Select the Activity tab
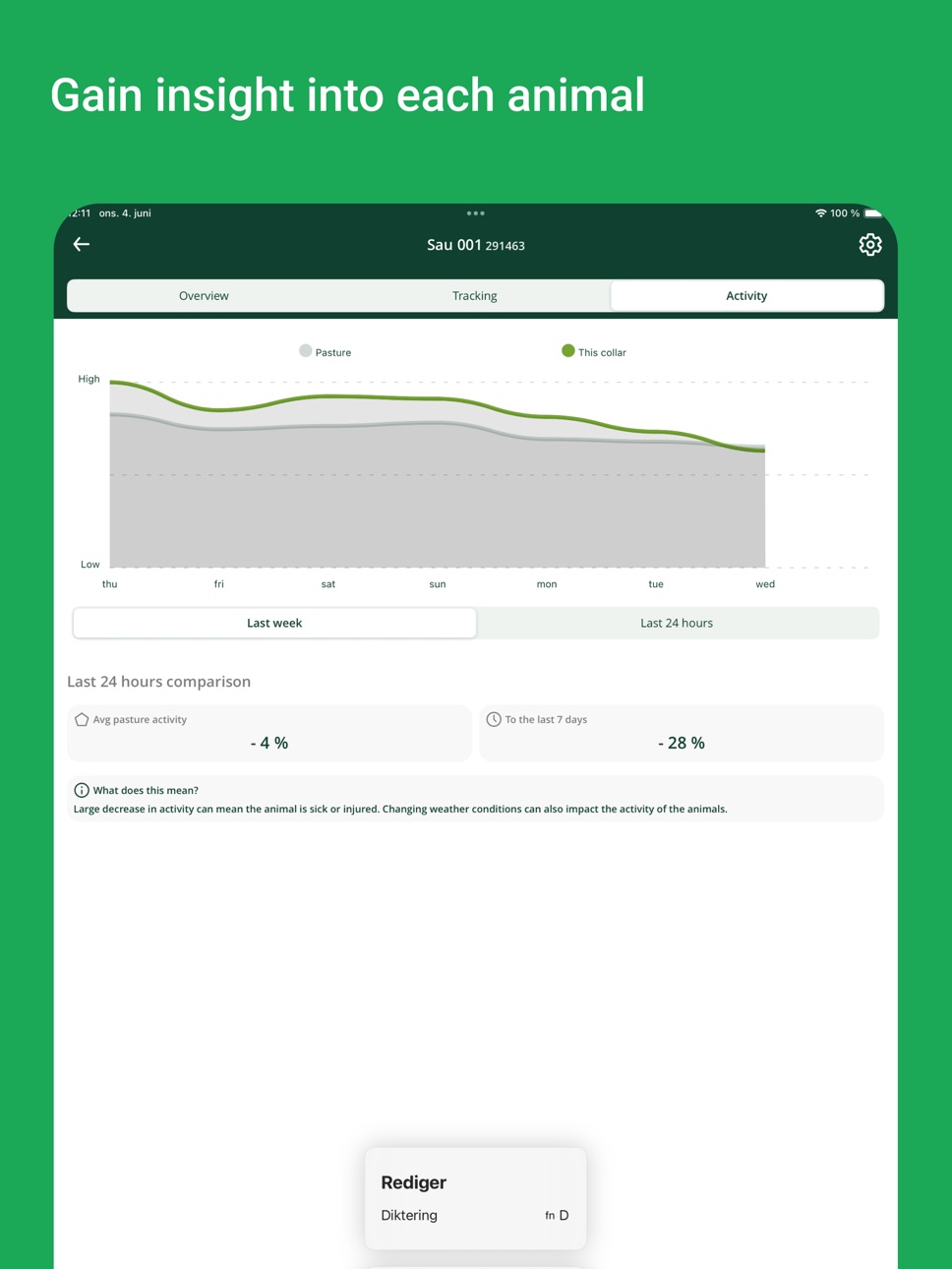 (x=746, y=295)
